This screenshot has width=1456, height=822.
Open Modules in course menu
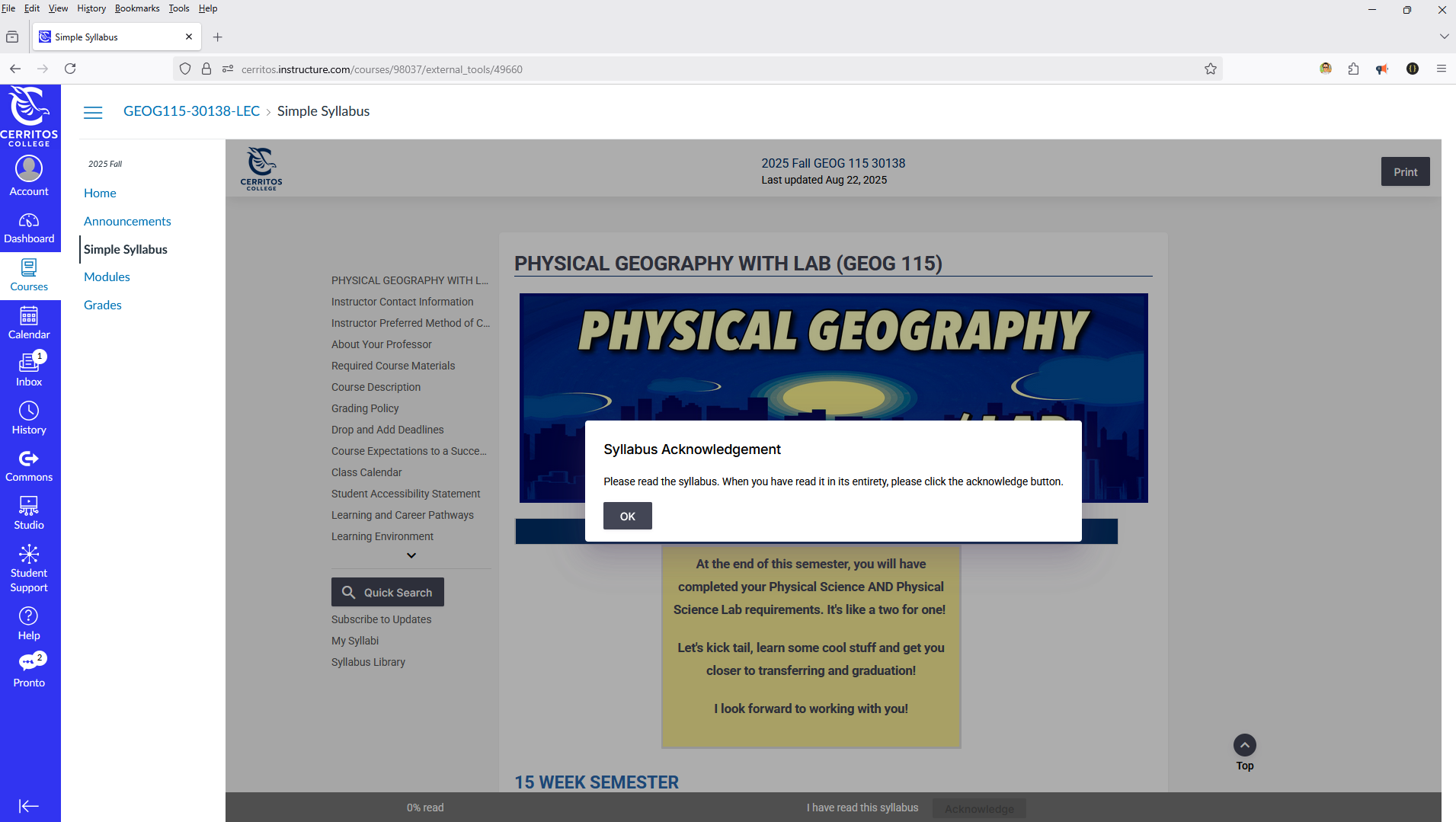pyautogui.click(x=107, y=277)
